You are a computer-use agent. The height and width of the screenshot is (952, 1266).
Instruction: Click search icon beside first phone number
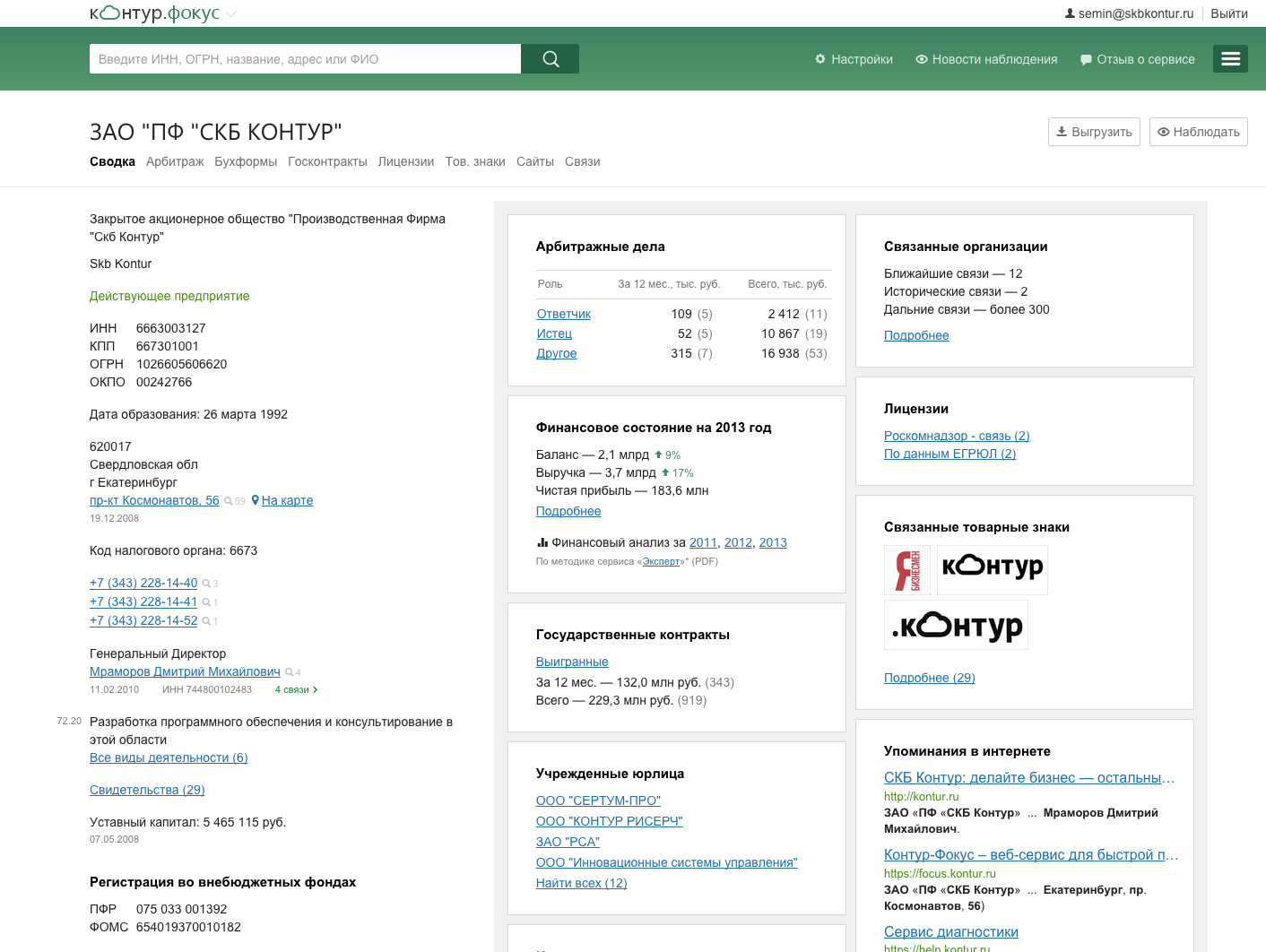(x=206, y=584)
